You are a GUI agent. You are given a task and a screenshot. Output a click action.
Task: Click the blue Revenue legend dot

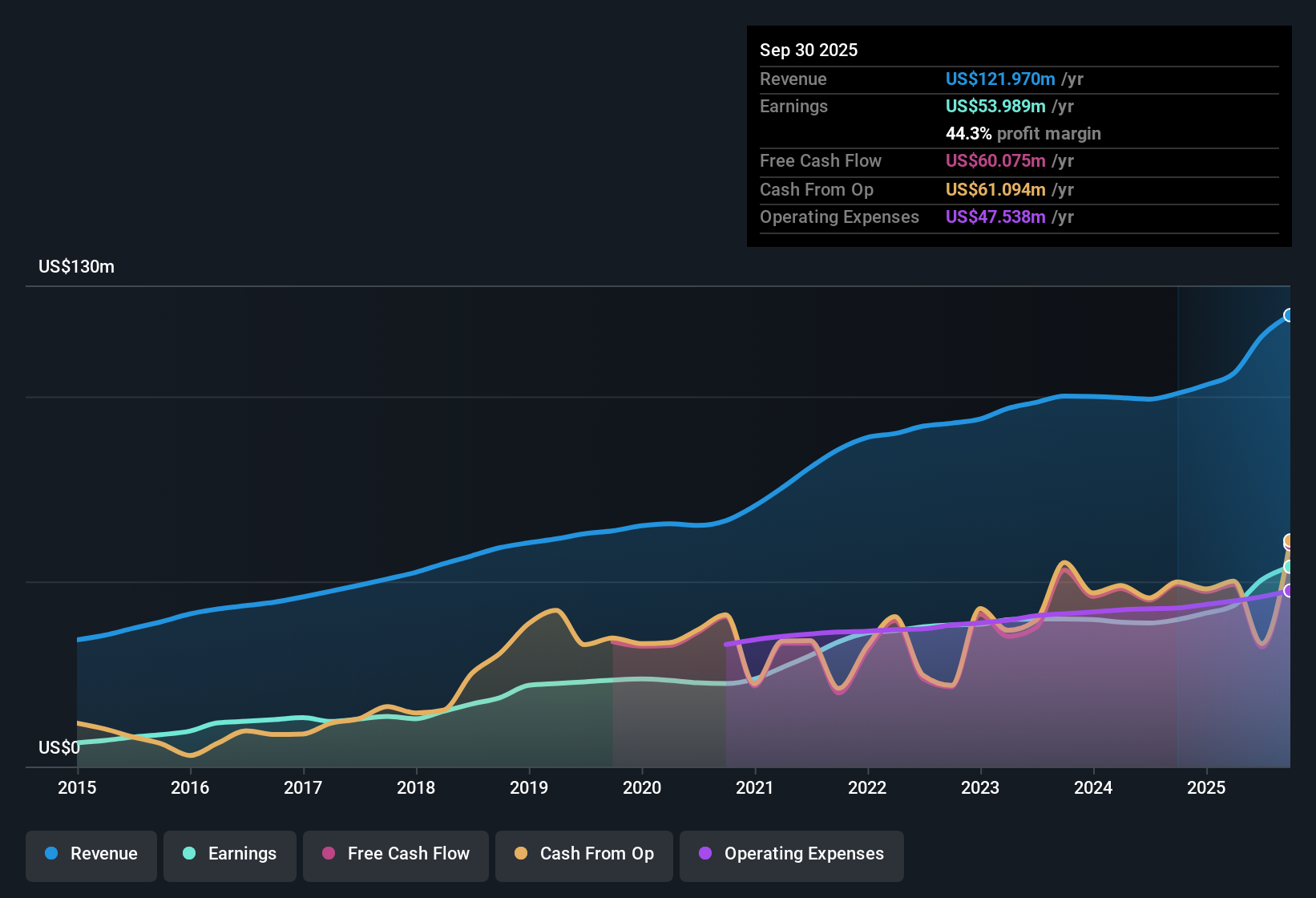51,853
